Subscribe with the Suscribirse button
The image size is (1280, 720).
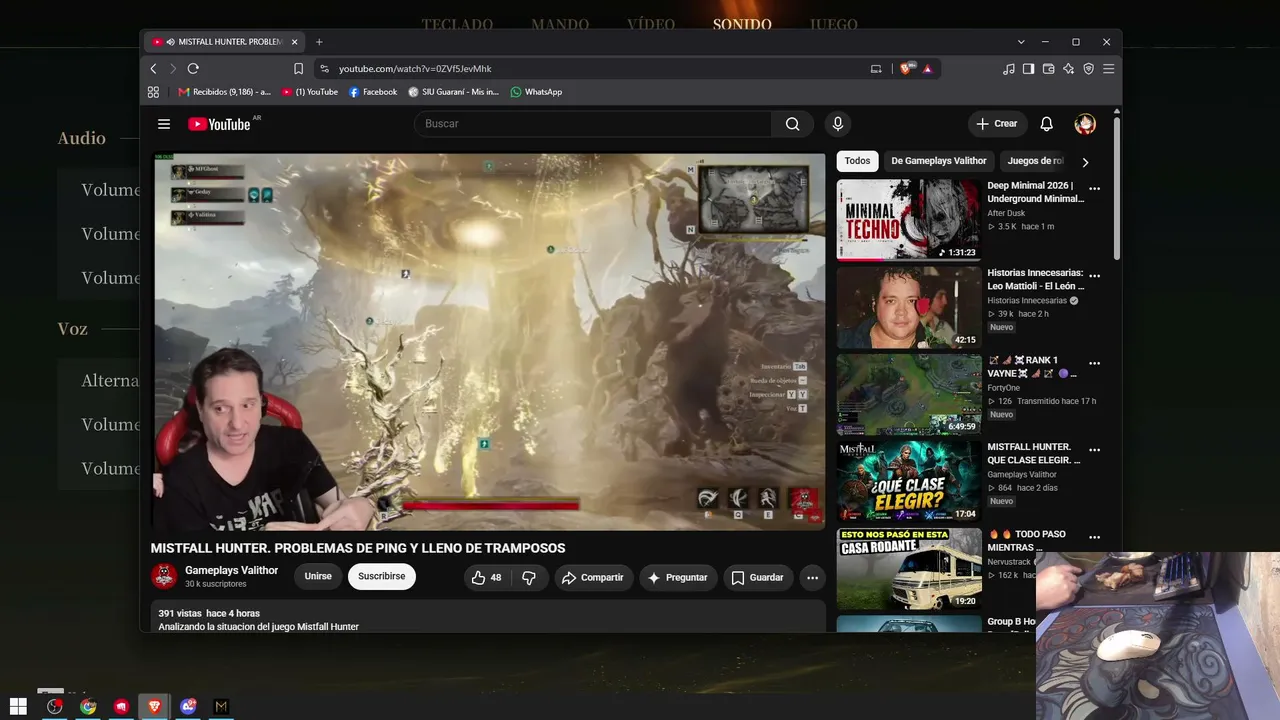click(x=381, y=576)
